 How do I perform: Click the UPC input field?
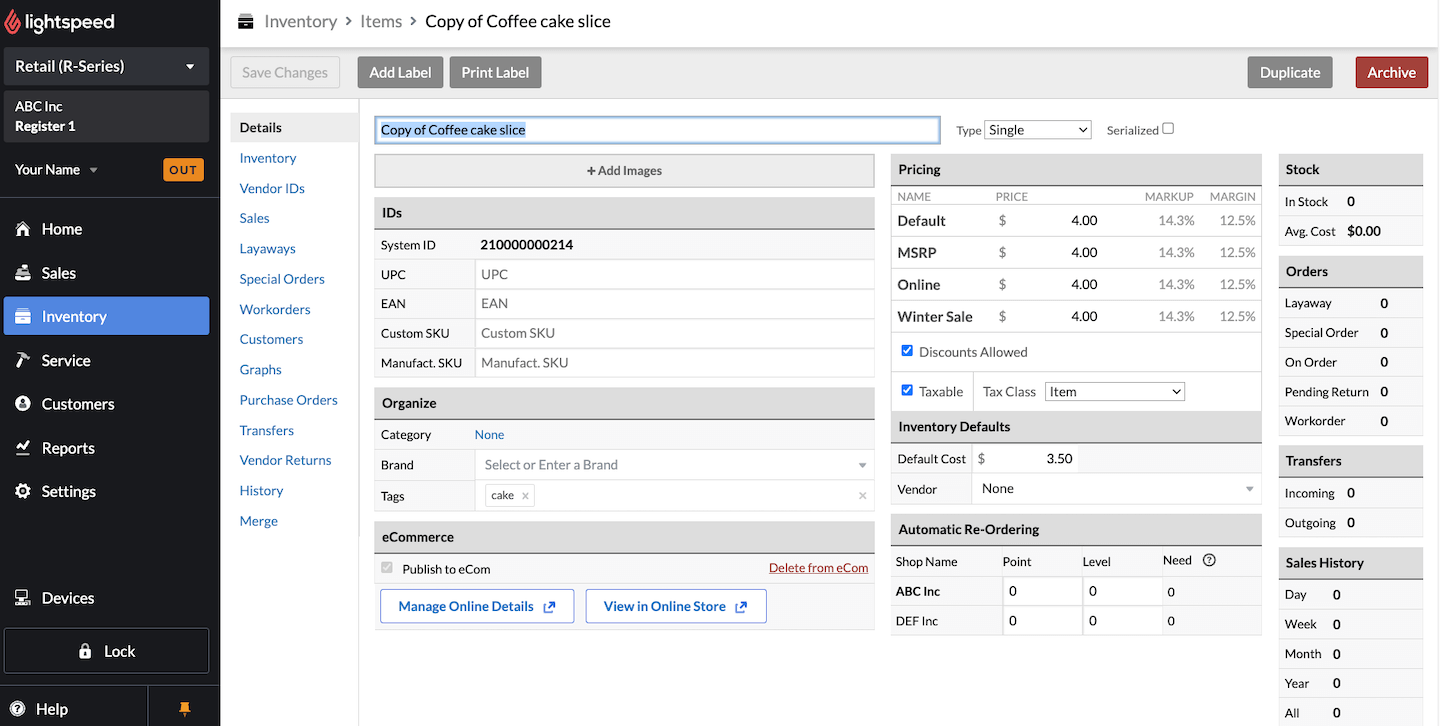[675, 274]
